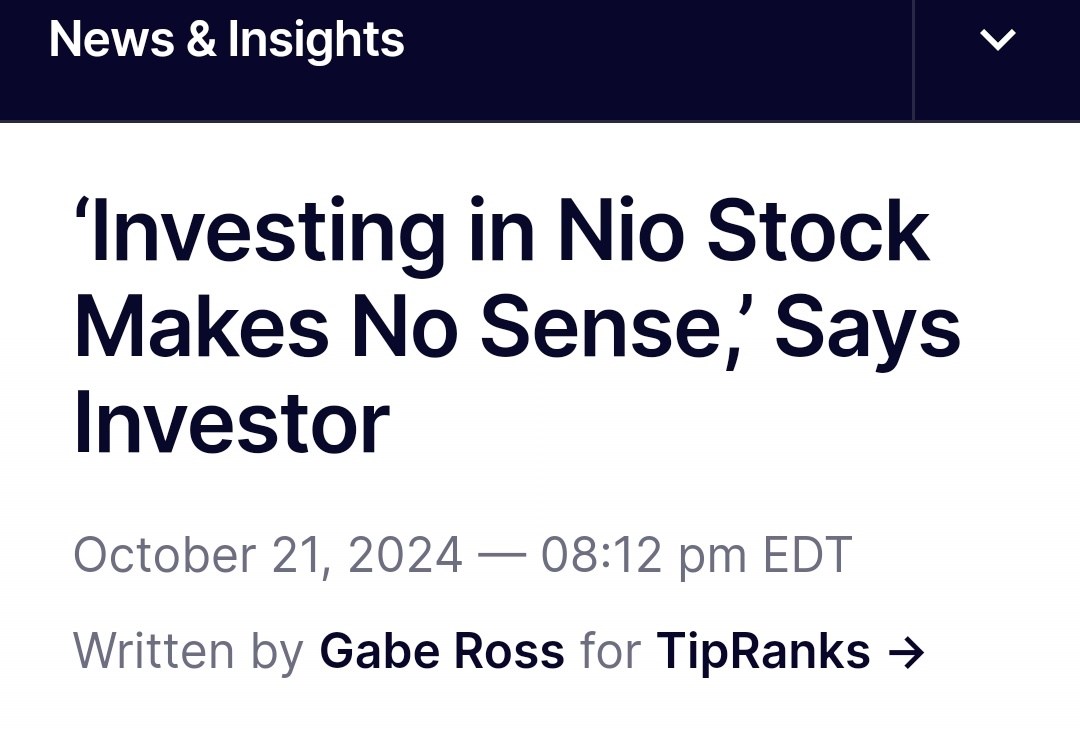Click the word 'for' in the byline

click(610, 651)
